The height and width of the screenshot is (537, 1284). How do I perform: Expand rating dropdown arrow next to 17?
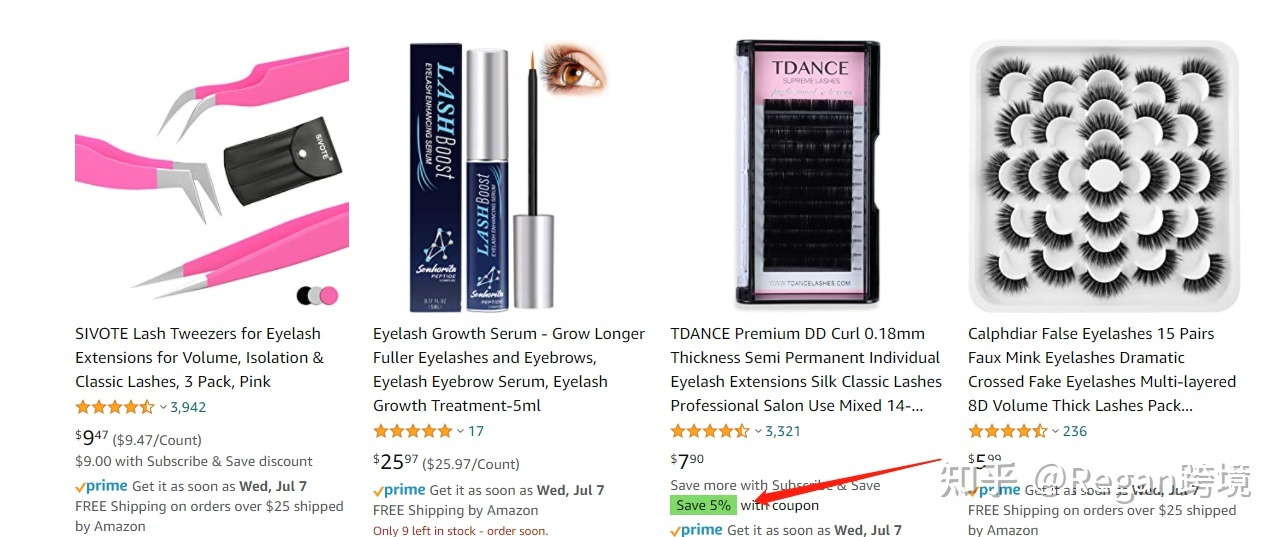click(461, 431)
